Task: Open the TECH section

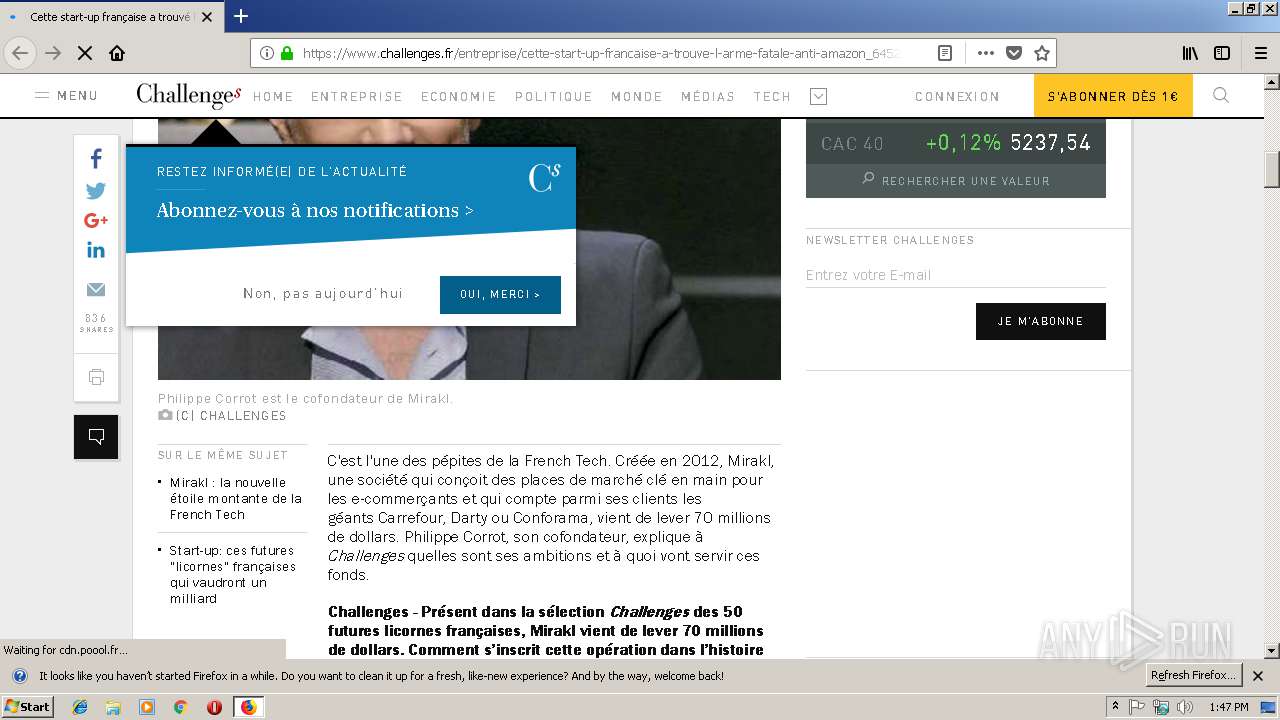Action: (x=772, y=97)
